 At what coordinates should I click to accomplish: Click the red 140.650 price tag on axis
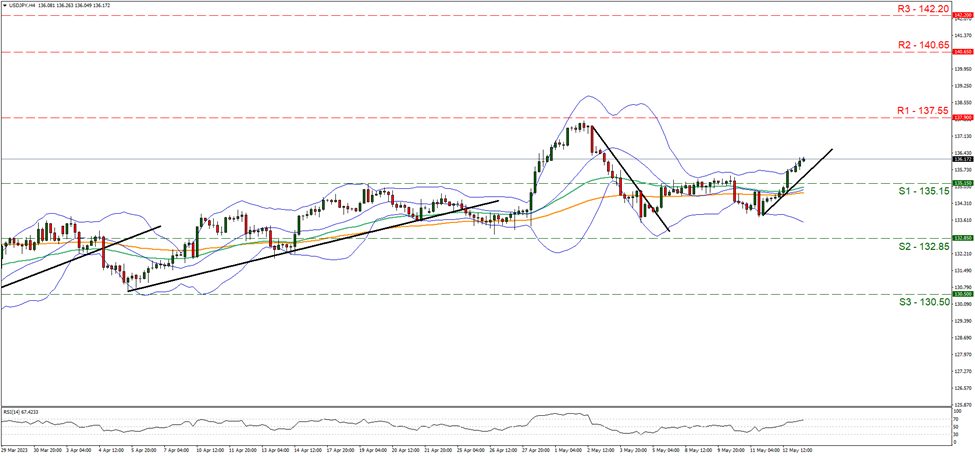click(962, 52)
